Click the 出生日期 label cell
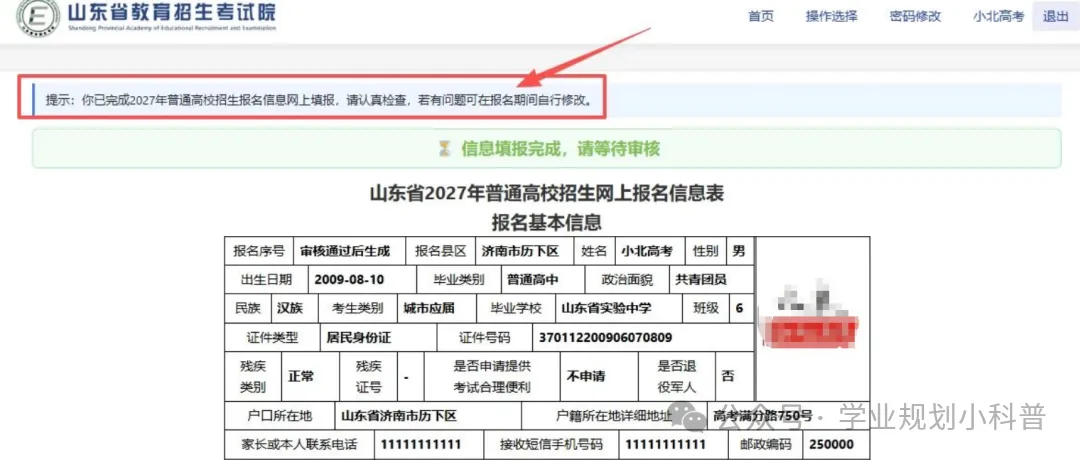 [266, 280]
